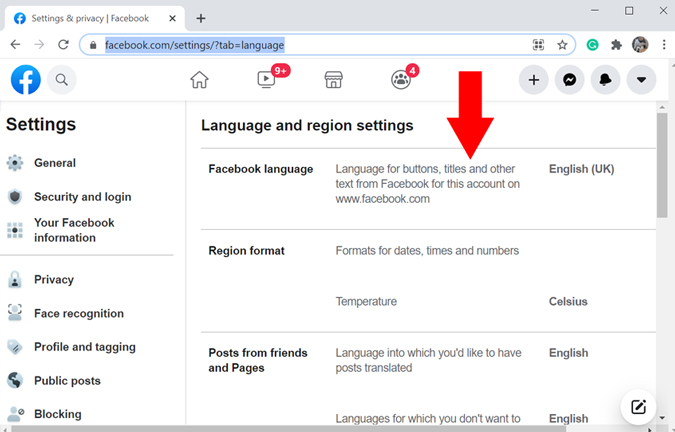Click the browser Back arrow

point(15,44)
